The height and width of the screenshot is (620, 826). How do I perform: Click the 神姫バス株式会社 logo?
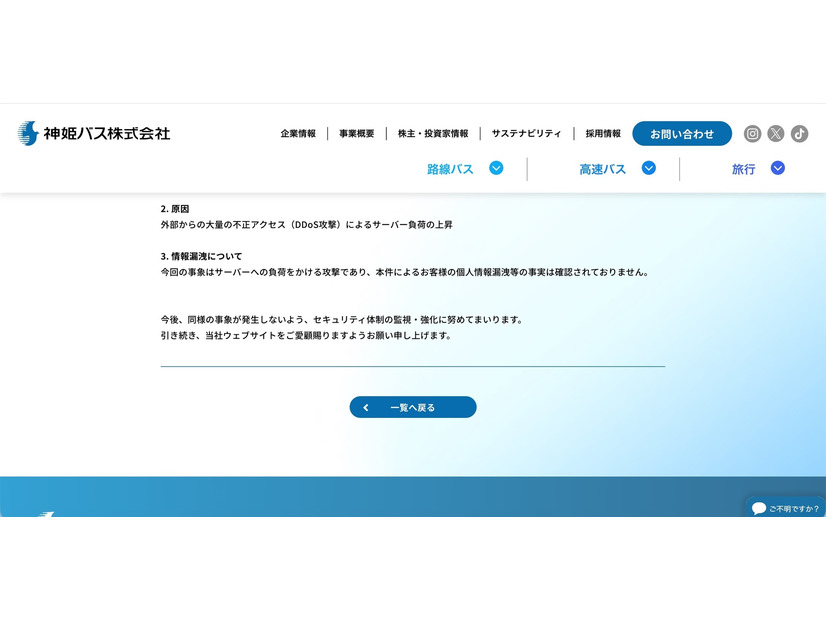(94, 133)
